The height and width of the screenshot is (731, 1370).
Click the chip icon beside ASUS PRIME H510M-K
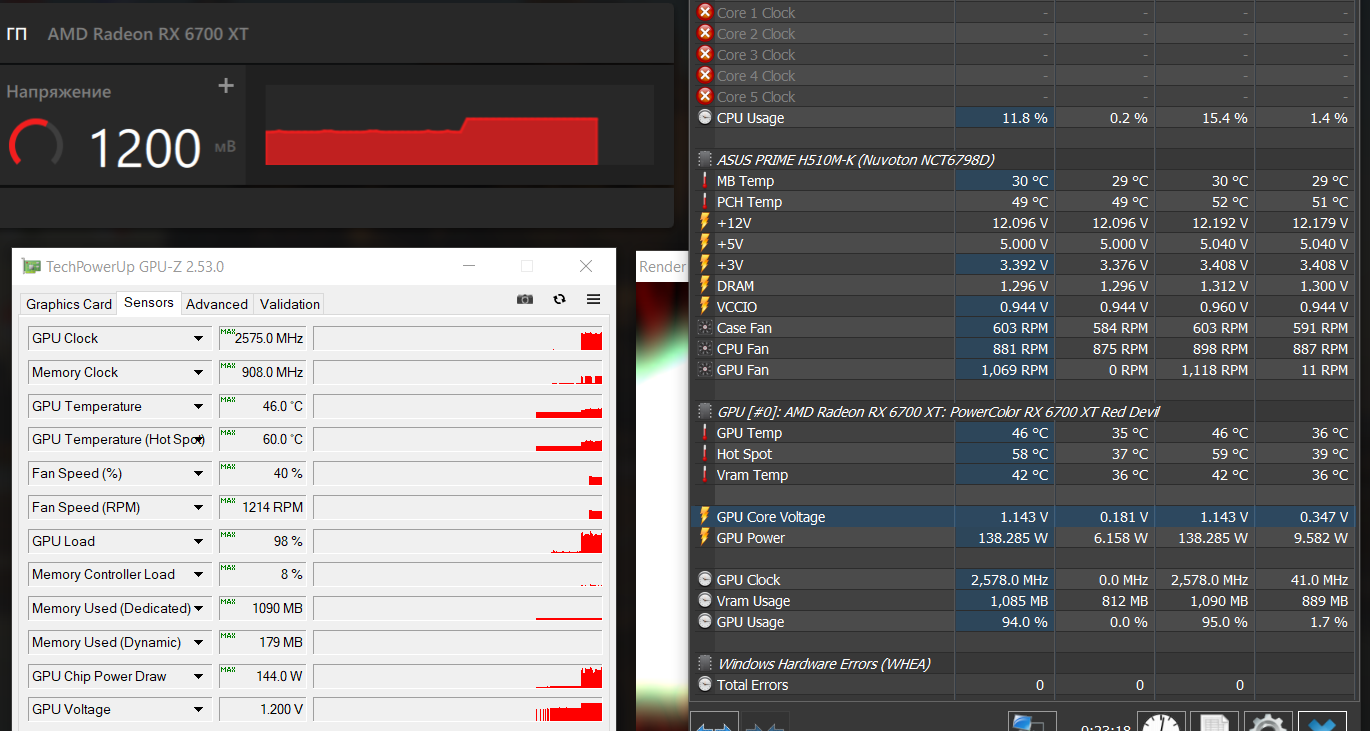pos(705,159)
